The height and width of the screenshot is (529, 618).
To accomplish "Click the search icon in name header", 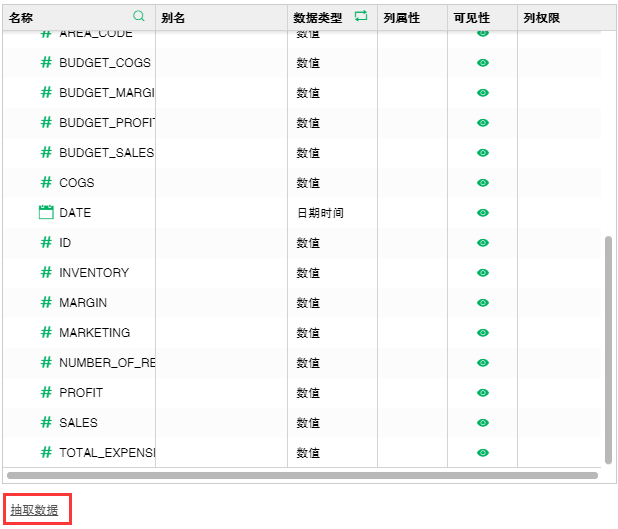I will point(139,17).
